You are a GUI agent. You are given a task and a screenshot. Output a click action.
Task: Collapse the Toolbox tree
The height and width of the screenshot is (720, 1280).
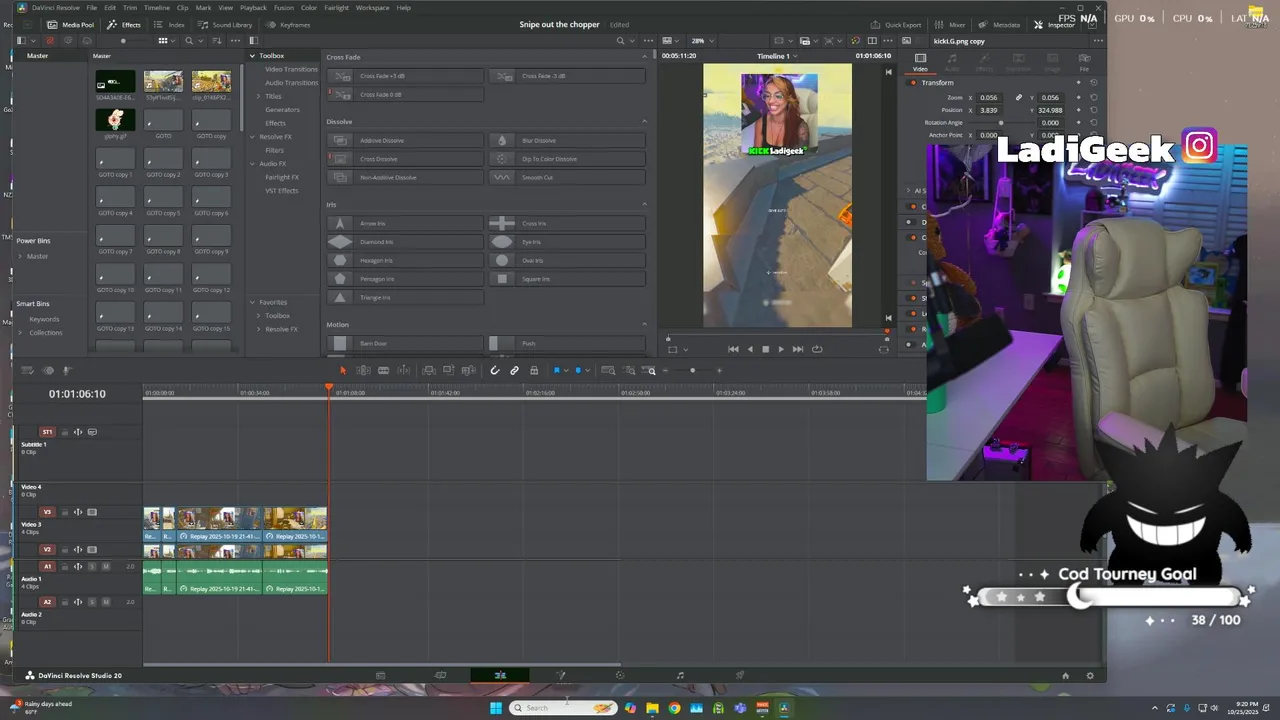point(252,56)
